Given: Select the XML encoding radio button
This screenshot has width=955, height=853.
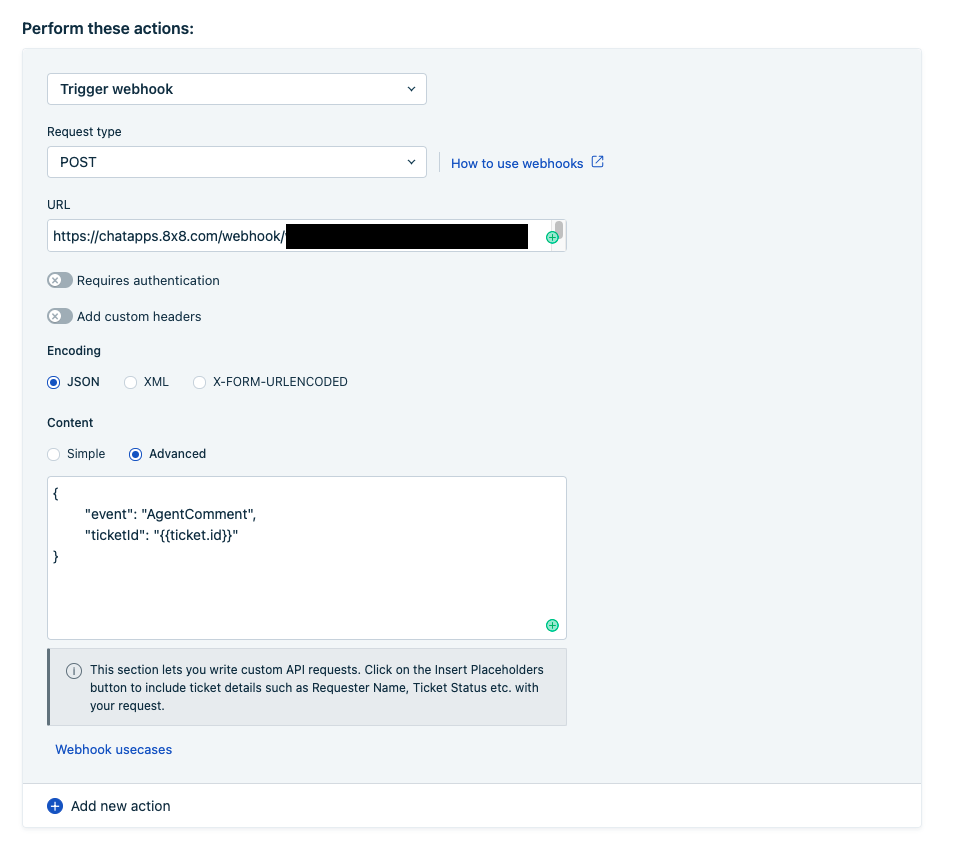Looking at the screenshot, I should point(130,382).
